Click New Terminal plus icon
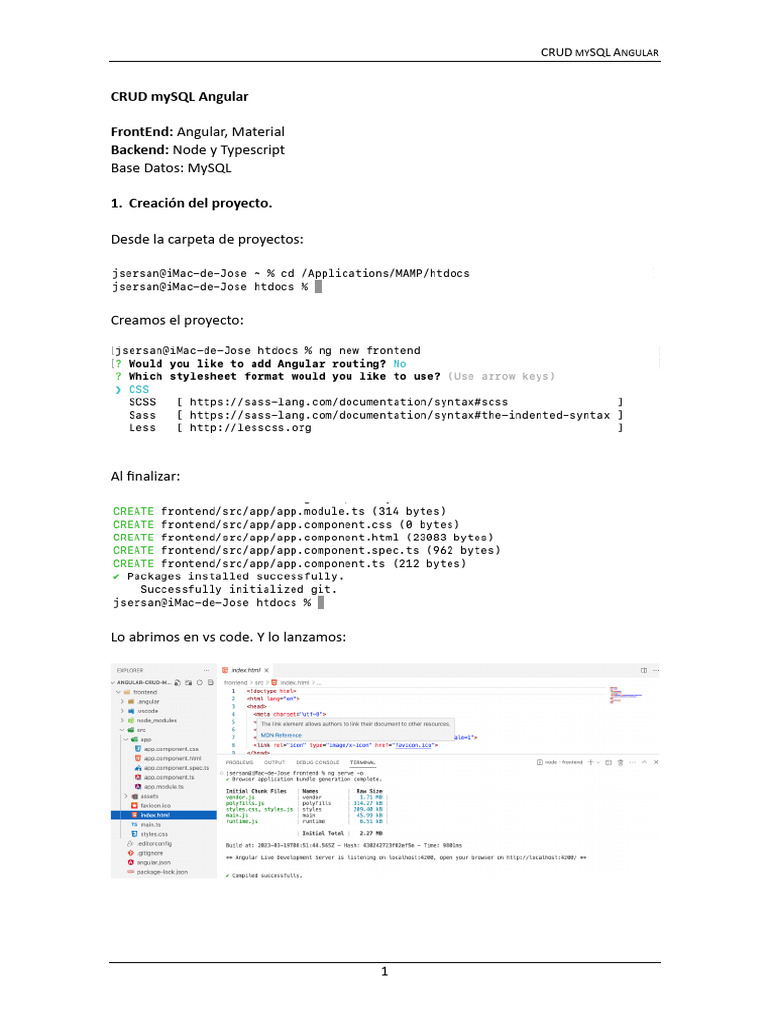This screenshot has height=1024, width=768. click(590, 762)
